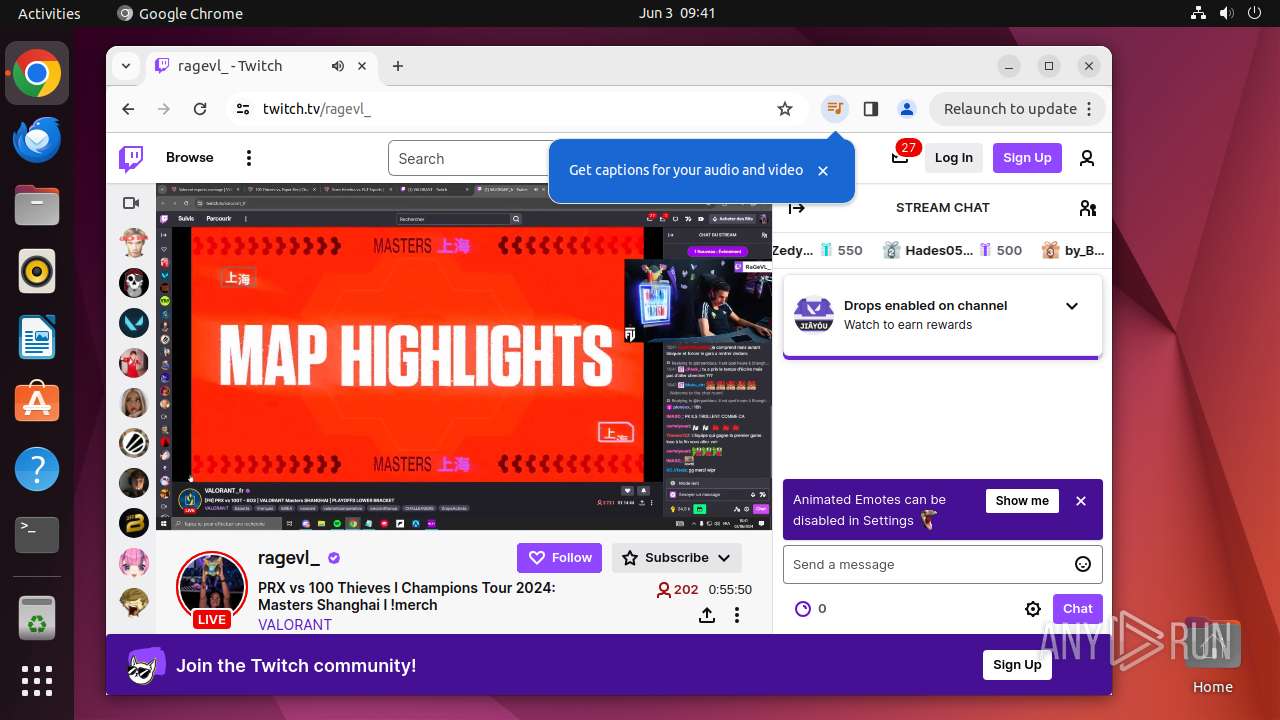
Task: Open the system volume indicator
Action: tap(1227, 13)
